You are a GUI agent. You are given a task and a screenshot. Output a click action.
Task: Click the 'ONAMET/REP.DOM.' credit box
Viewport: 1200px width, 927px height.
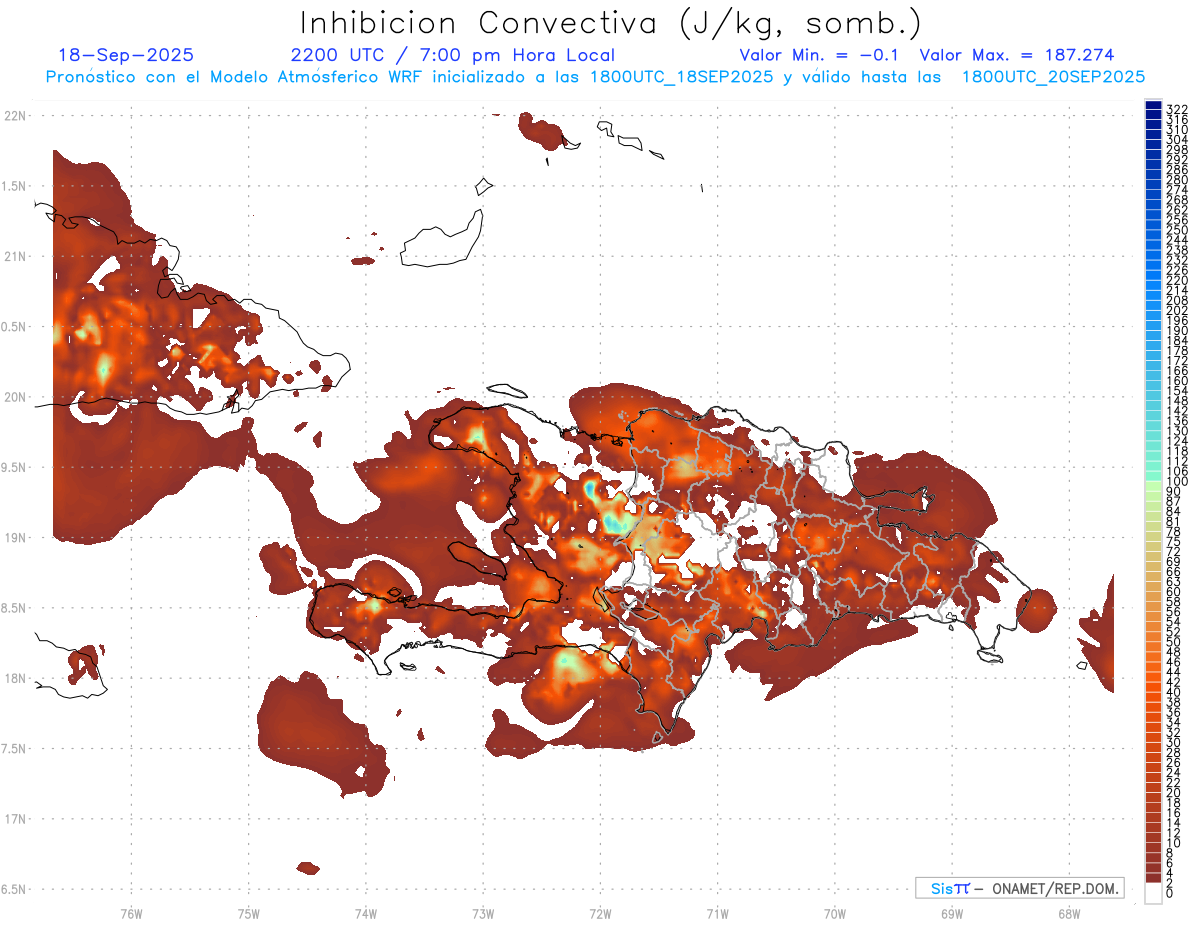1019,888
